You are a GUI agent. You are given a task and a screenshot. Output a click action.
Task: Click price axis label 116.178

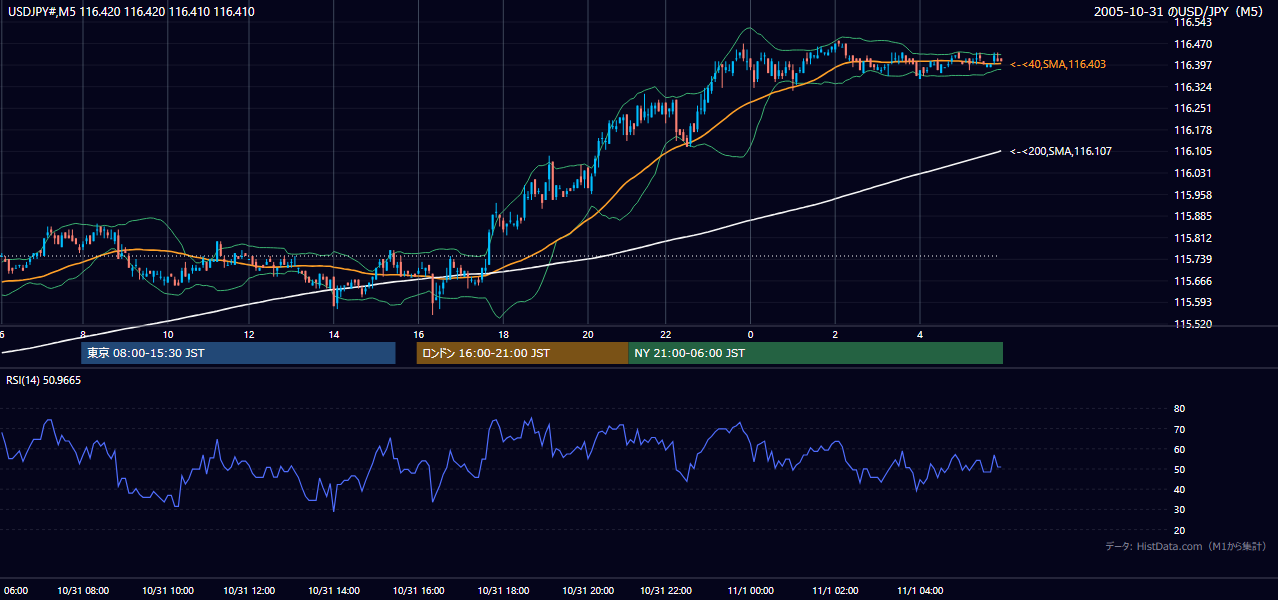pos(1193,130)
